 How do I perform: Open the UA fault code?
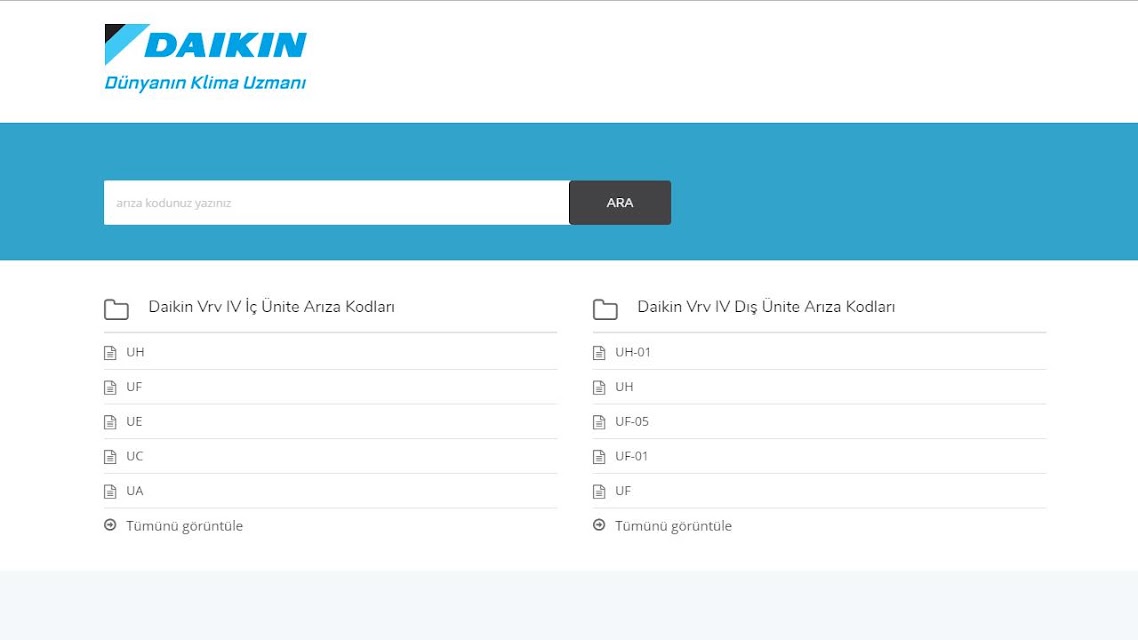pos(135,491)
